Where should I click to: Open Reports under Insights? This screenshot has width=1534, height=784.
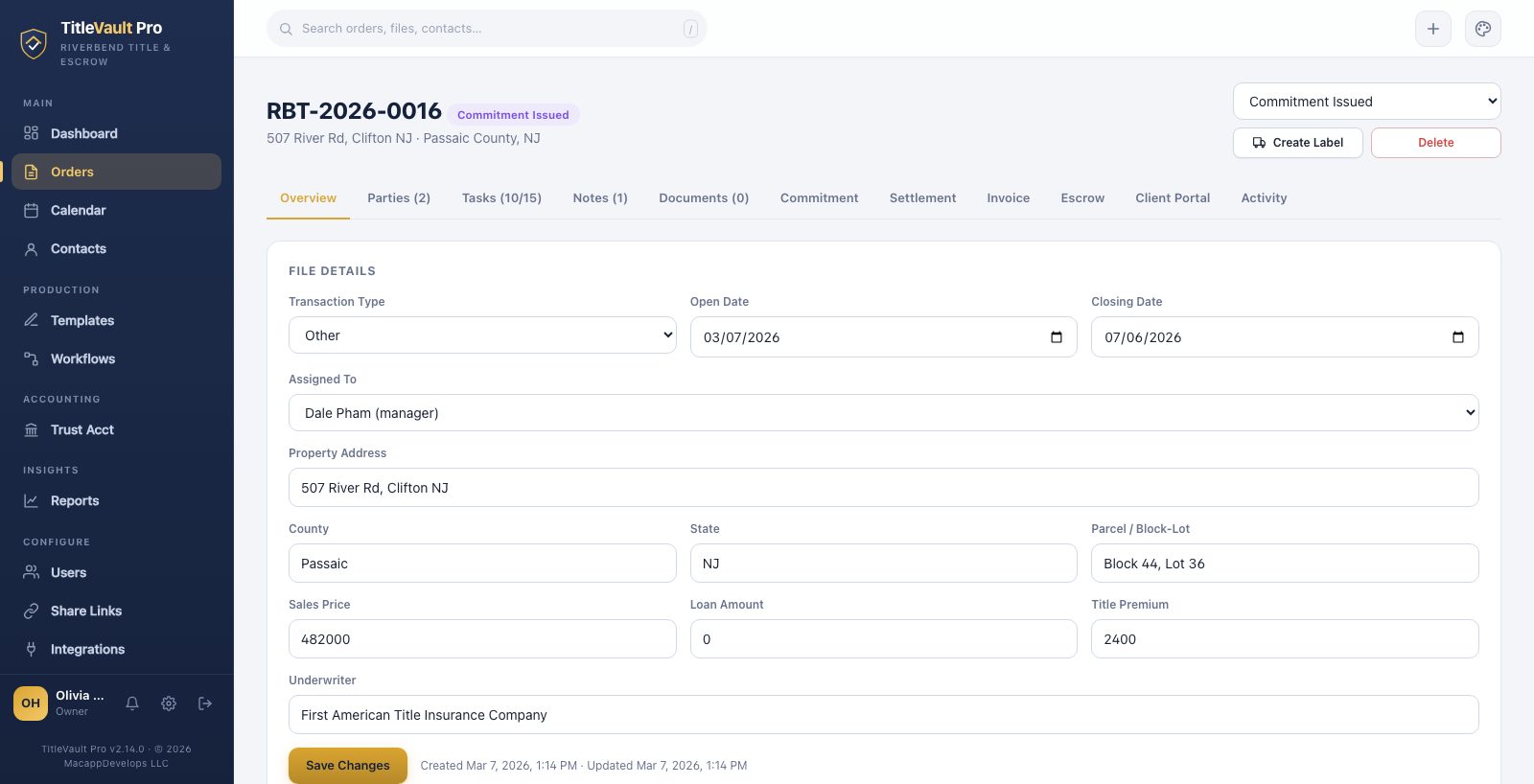(x=116, y=500)
